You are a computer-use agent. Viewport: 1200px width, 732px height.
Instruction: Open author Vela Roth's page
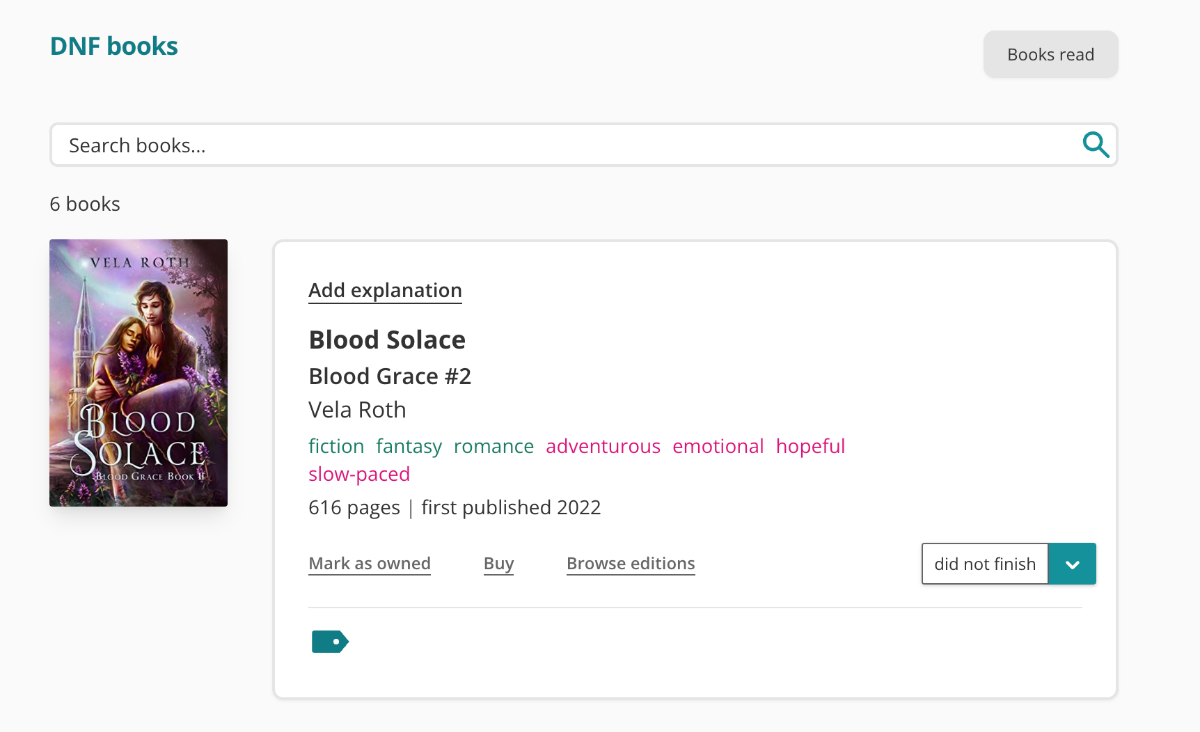point(357,410)
